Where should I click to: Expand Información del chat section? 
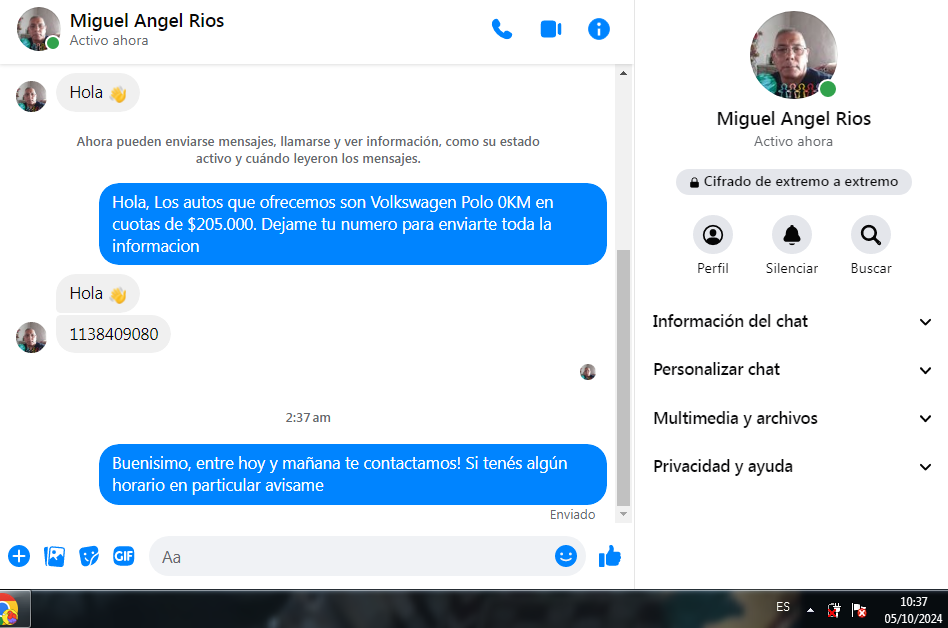[x=792, y=321]
